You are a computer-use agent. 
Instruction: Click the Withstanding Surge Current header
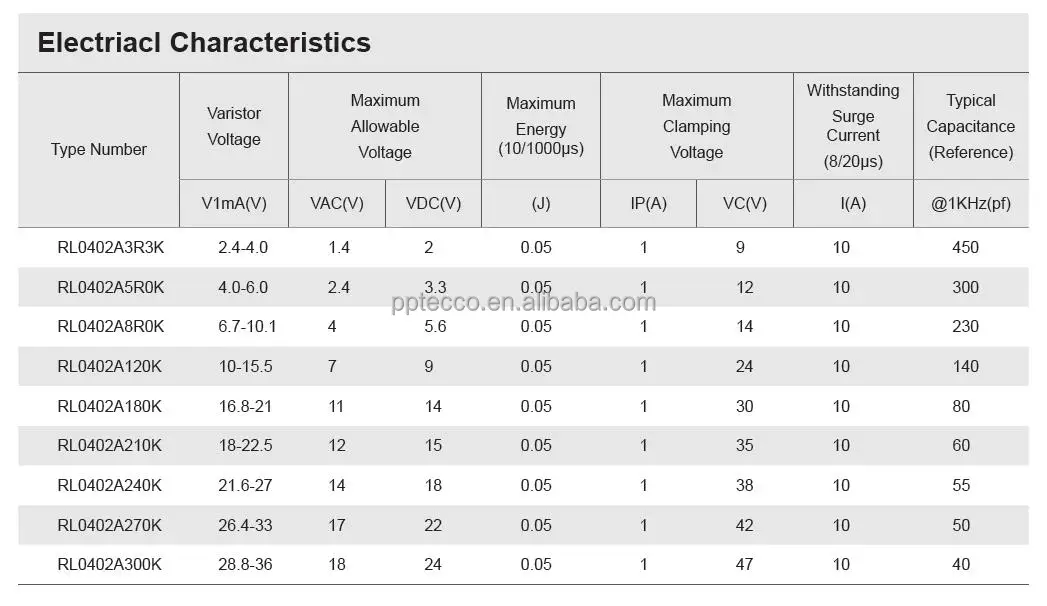click(853, 125)
